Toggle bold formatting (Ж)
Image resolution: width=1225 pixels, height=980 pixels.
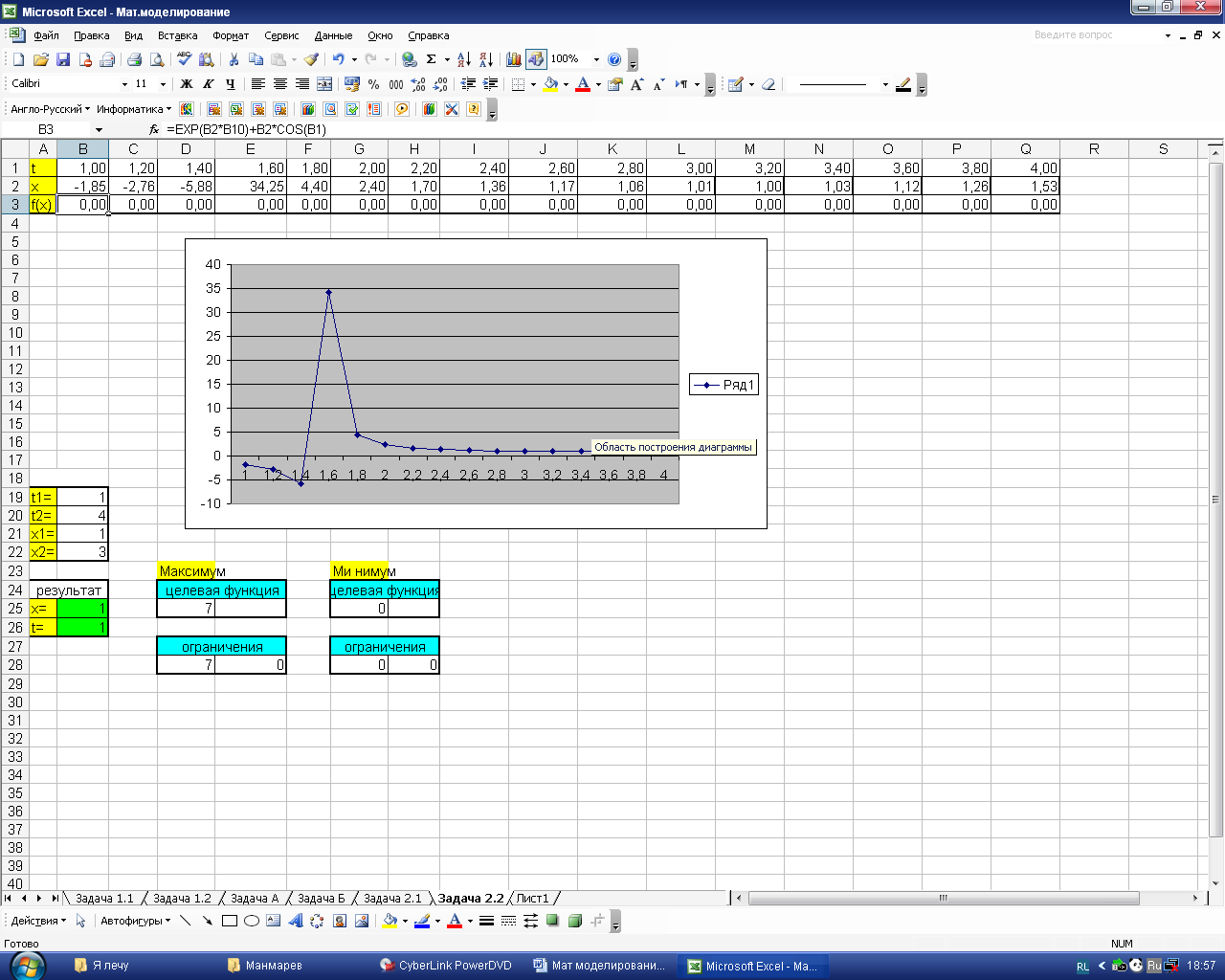(187, 84)
